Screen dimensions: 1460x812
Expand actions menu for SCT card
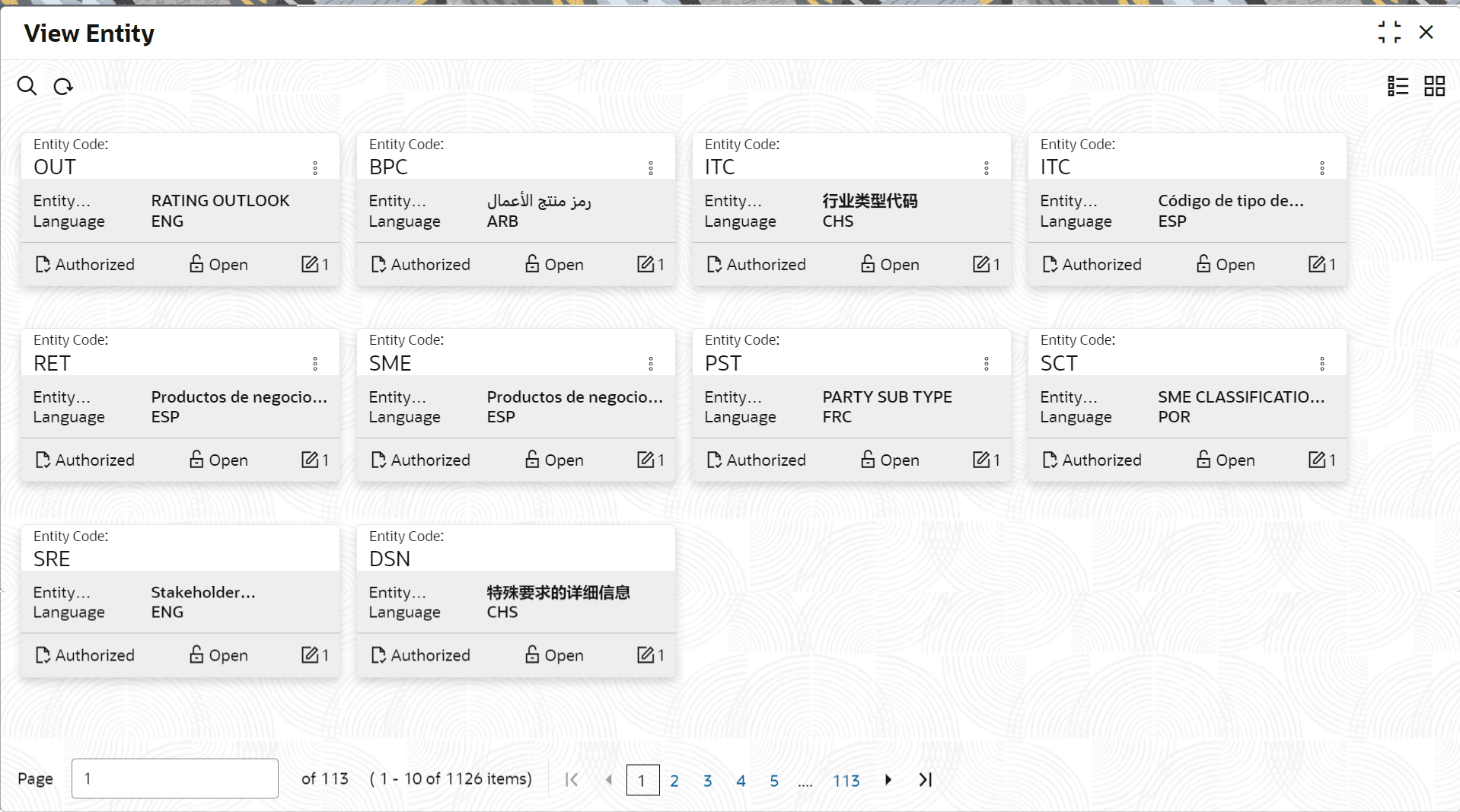[x=1322, y=364]
